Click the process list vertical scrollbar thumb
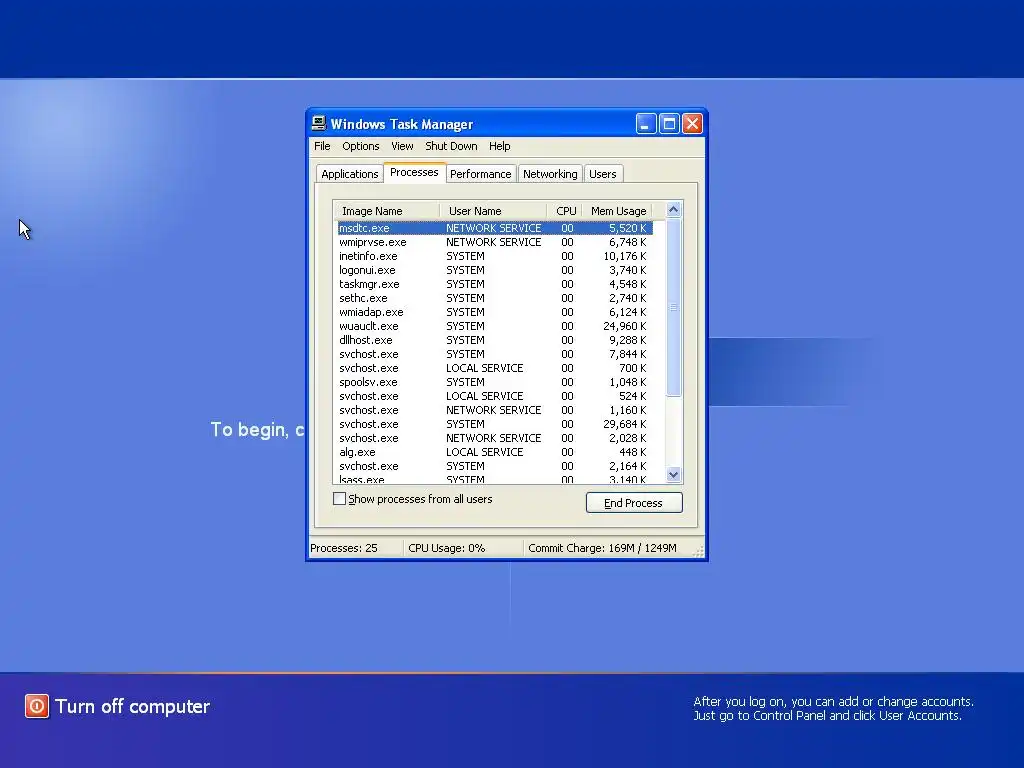 [x=674, y=307]
